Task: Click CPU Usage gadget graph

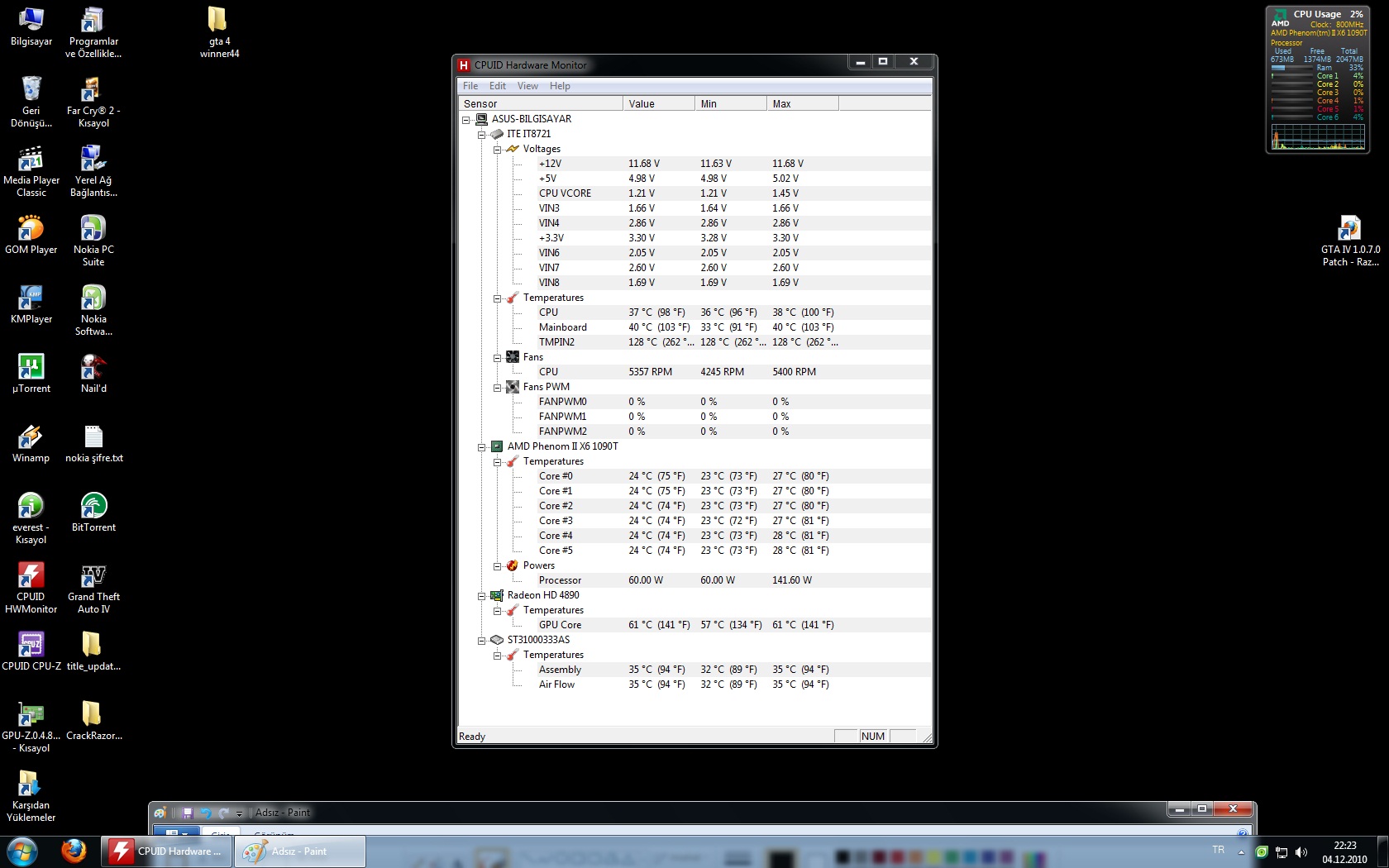Action: [1318, 136]
